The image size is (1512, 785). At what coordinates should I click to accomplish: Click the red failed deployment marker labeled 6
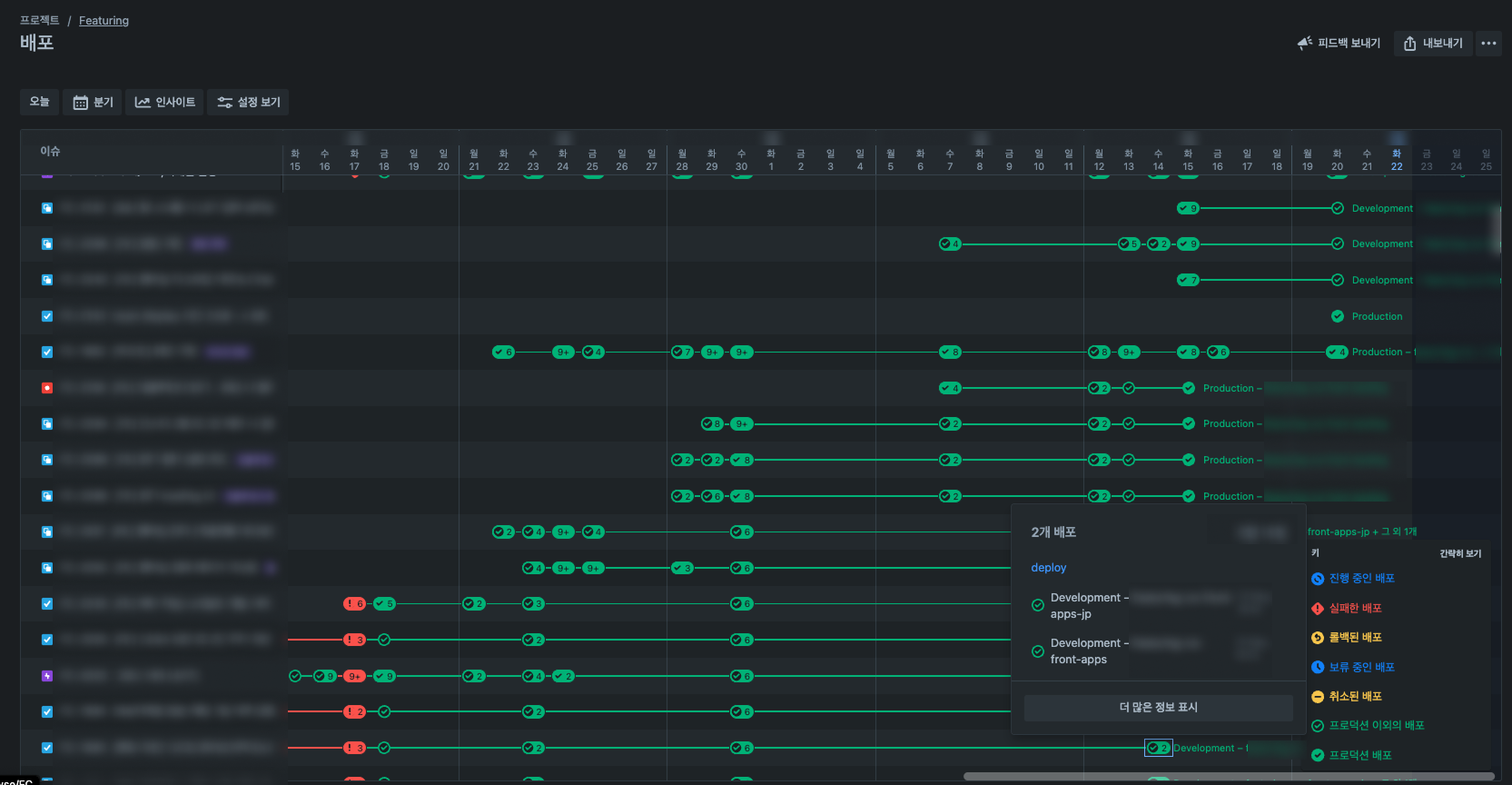354,603
